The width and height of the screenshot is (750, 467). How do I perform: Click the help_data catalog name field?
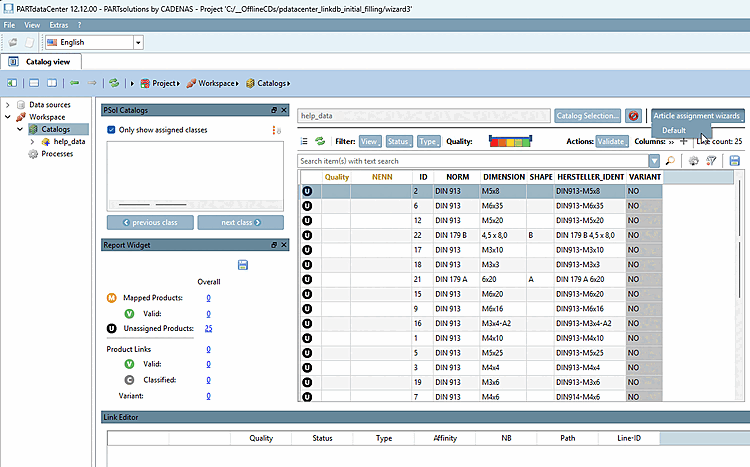point(423,116)
